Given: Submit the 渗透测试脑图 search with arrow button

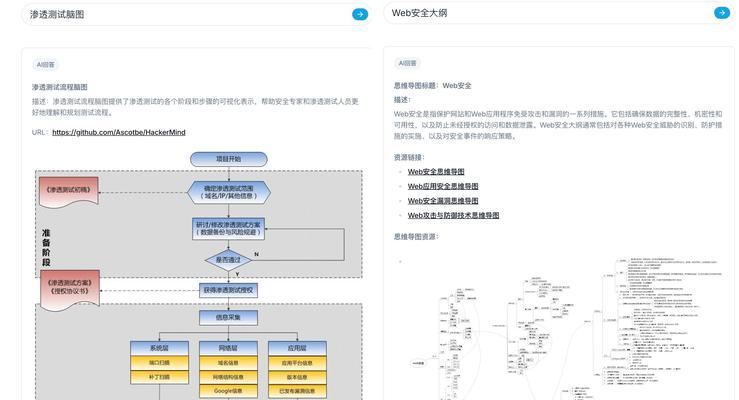Looking at the screenshot, I should (360, 14).
